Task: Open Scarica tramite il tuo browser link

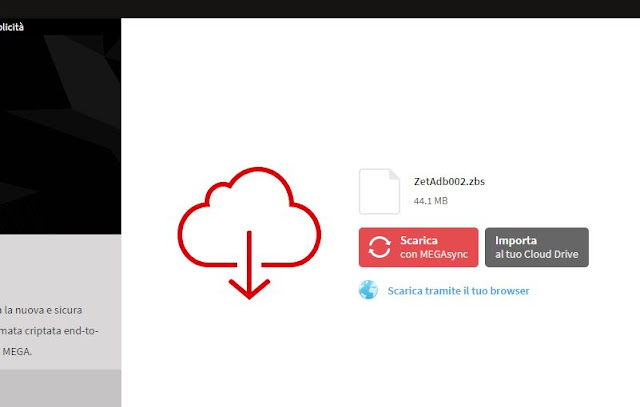Action: pyautogui.click(x=458, y=291)
